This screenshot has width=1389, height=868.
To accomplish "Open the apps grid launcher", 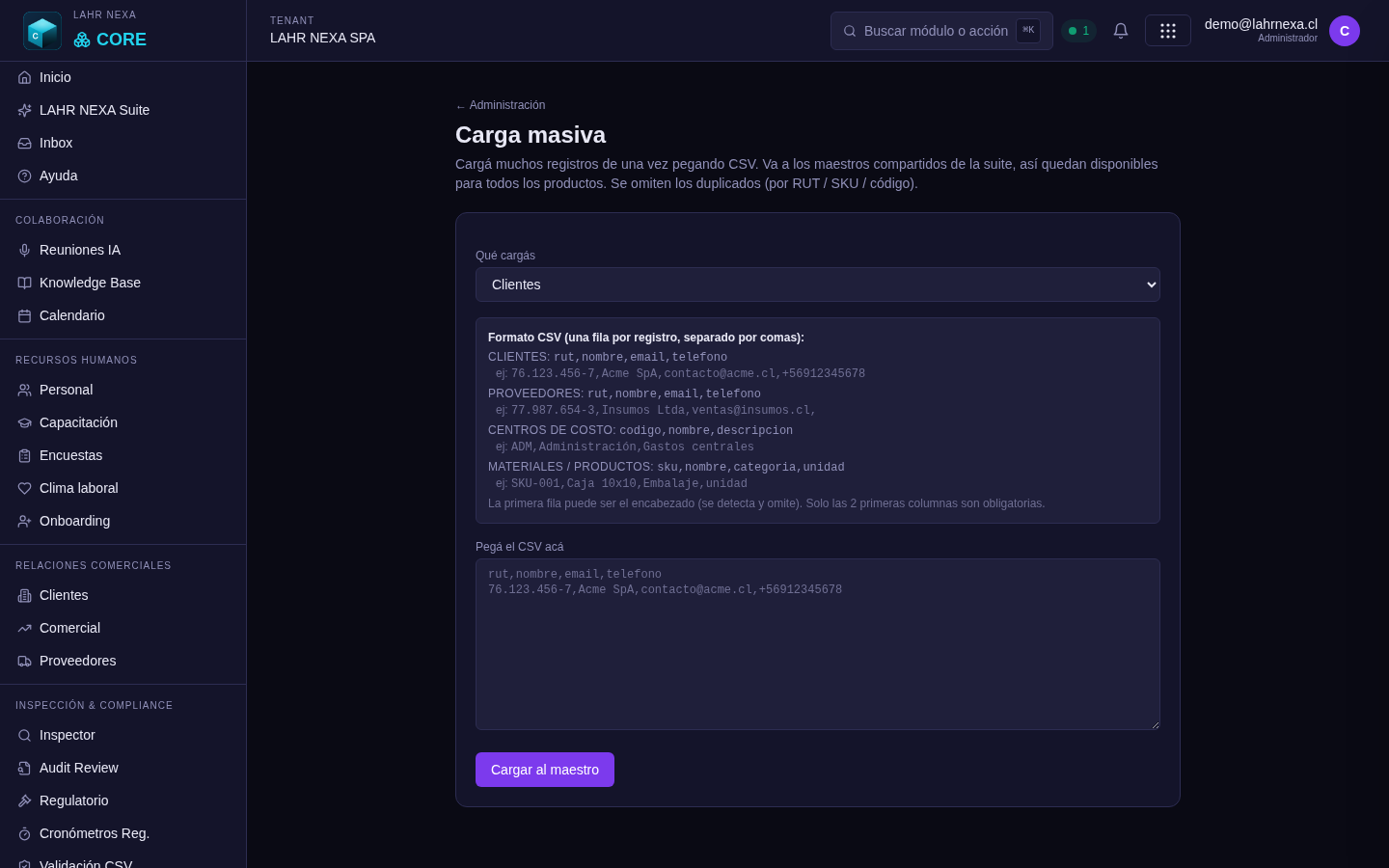I will point(1168,31).
